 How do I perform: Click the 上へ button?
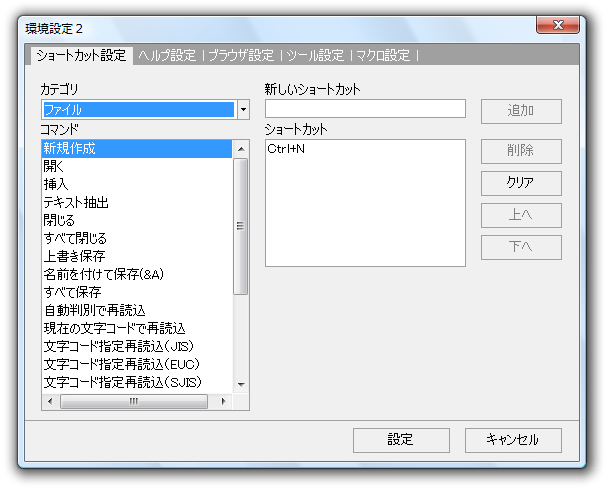pos(521,216)
